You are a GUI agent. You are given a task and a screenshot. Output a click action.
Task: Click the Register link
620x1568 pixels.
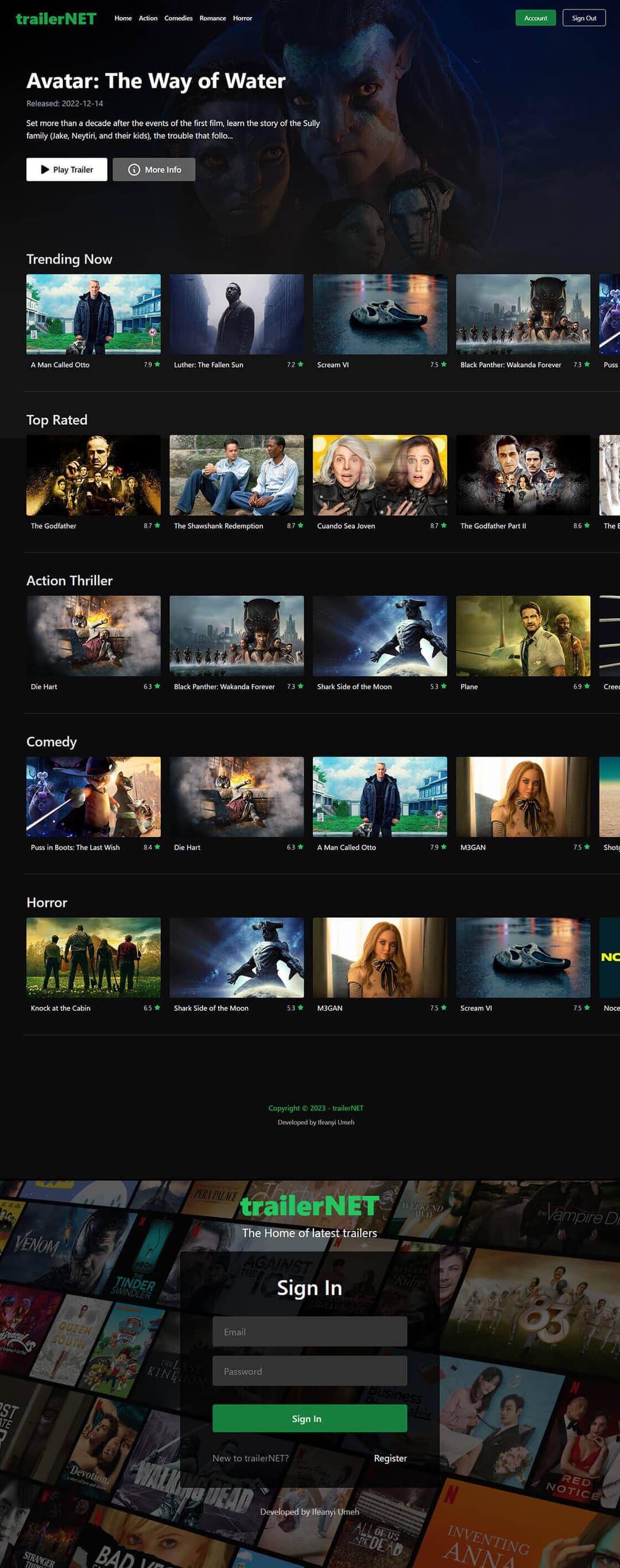point(390,1458)
